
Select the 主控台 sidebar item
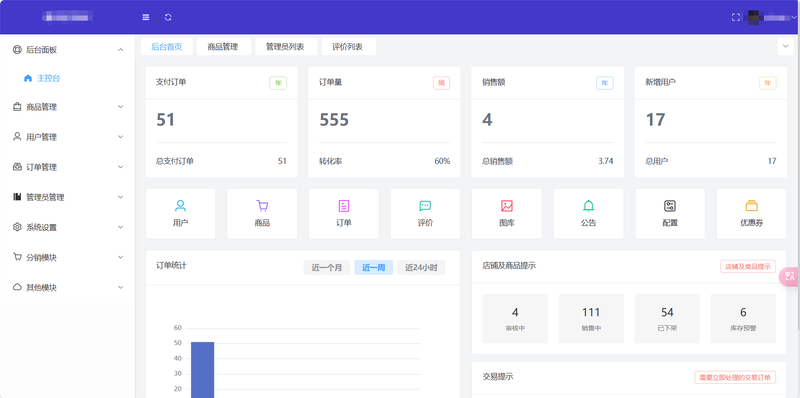pos(67,78)
